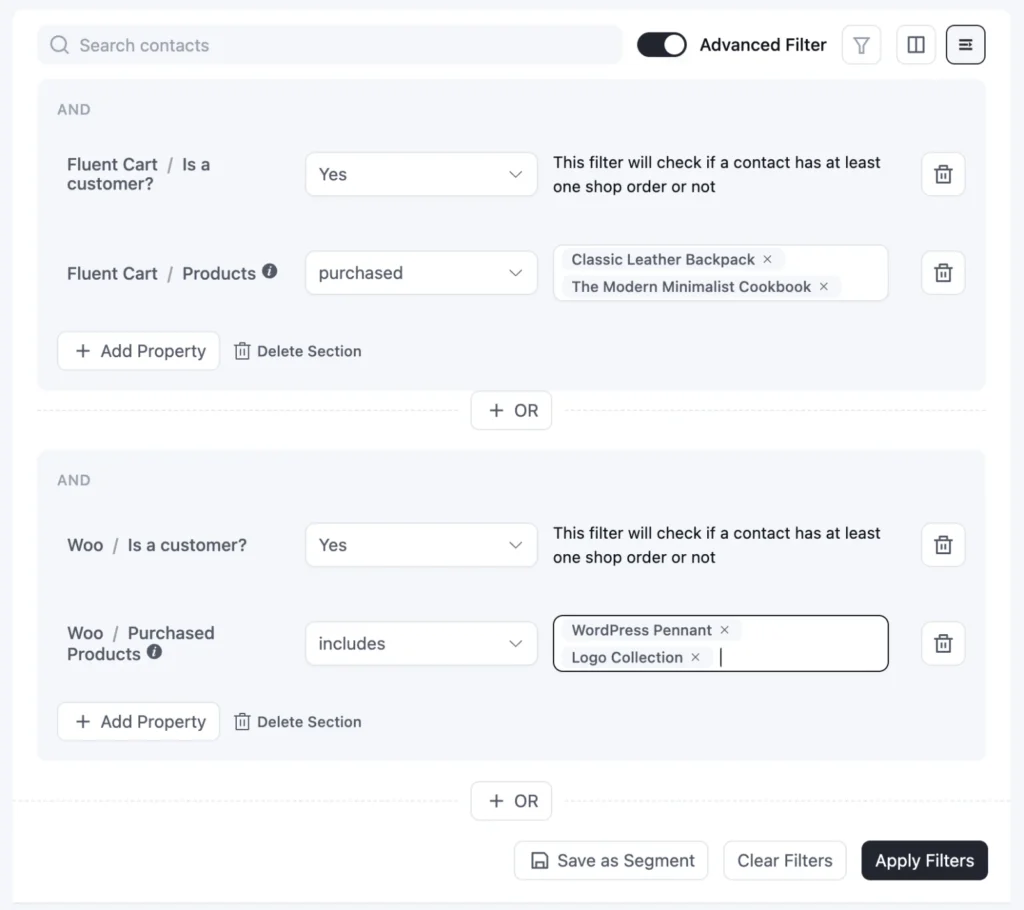
Task: Delete the Woo Purchased Products filter row
Action: click(943, 643)
